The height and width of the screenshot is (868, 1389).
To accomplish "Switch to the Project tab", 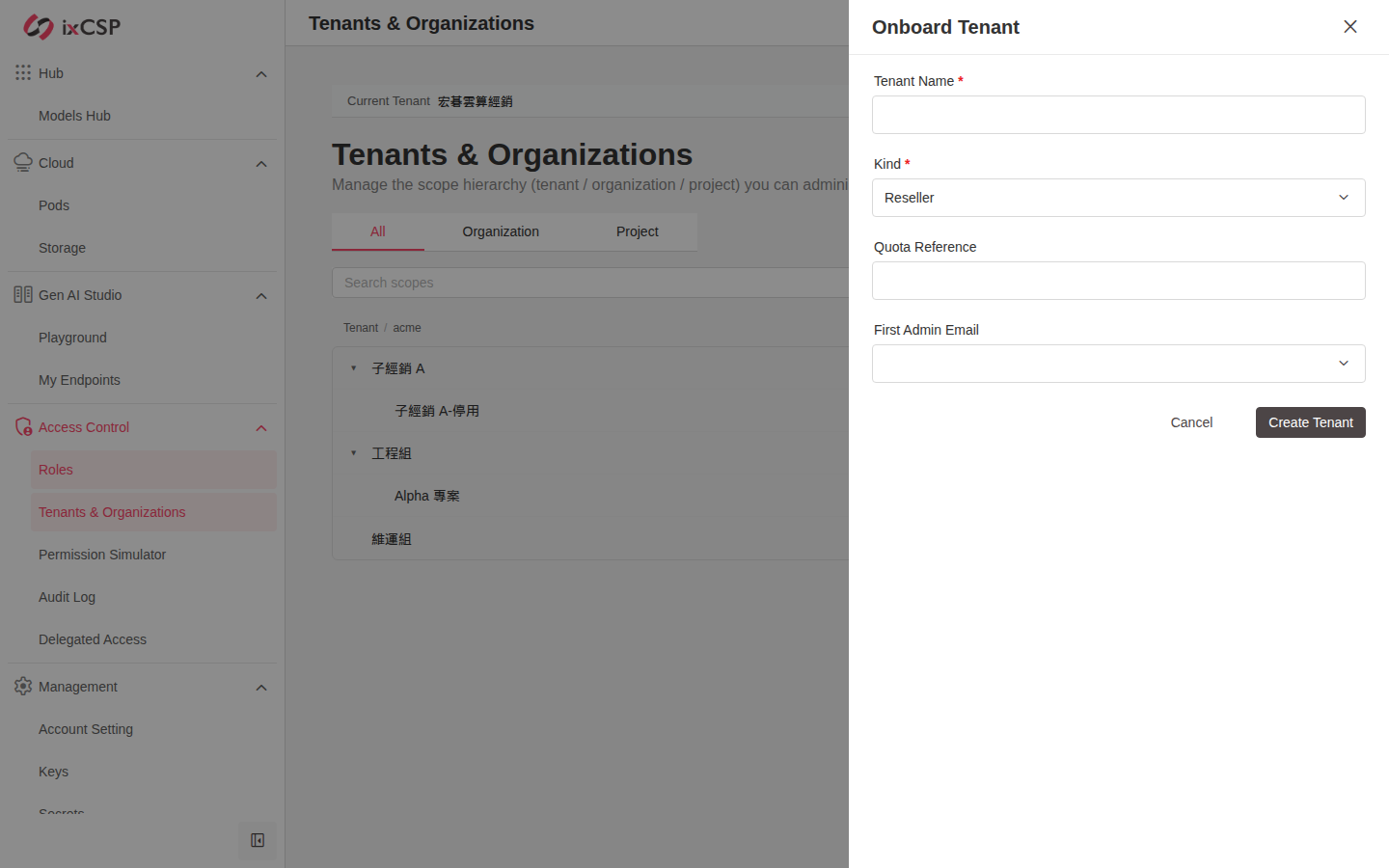I will 638,231.
